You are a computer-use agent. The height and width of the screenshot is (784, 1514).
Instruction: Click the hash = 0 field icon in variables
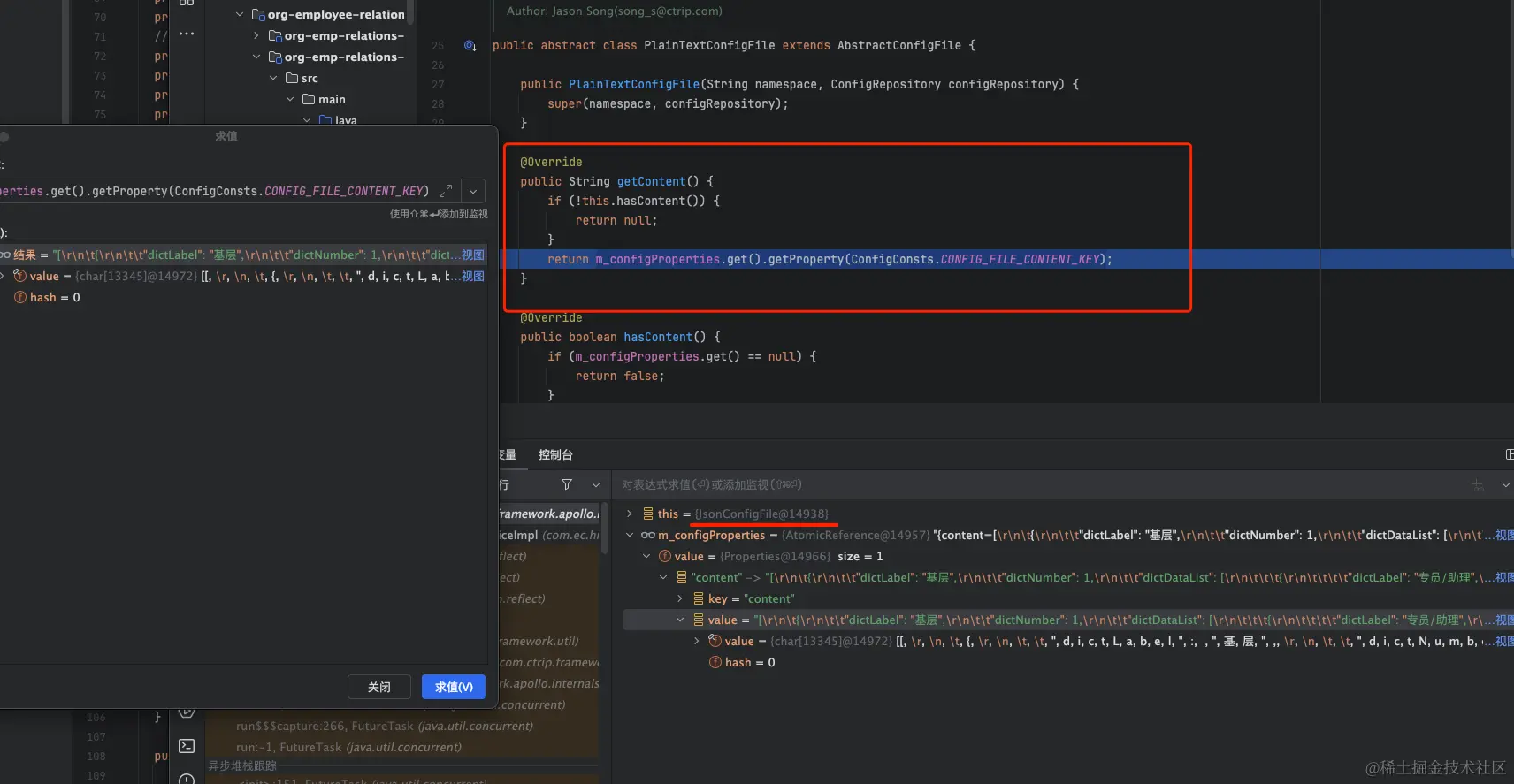coord(715,662)
